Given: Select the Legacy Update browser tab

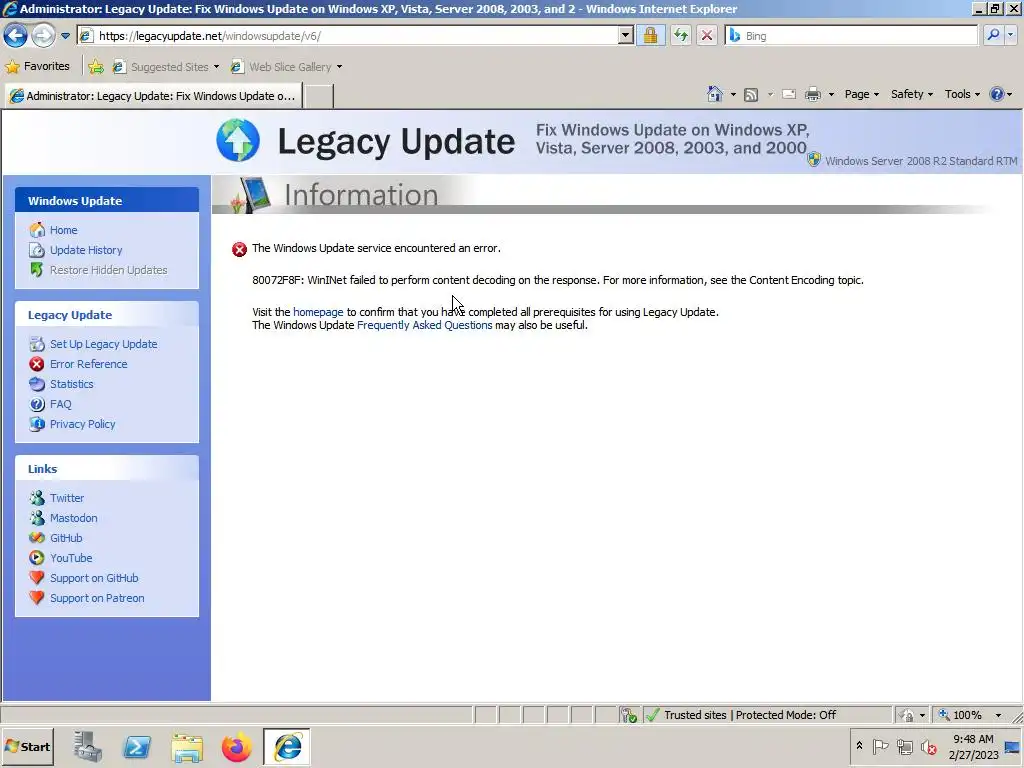Looking at the screenshot, I should 154,96.
